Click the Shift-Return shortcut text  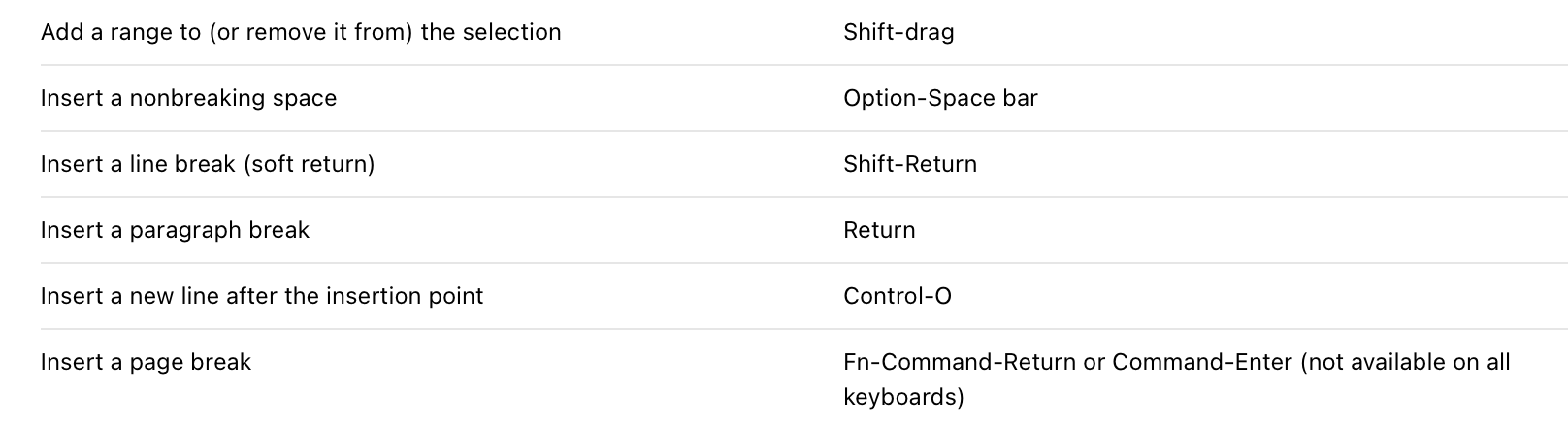910,164
